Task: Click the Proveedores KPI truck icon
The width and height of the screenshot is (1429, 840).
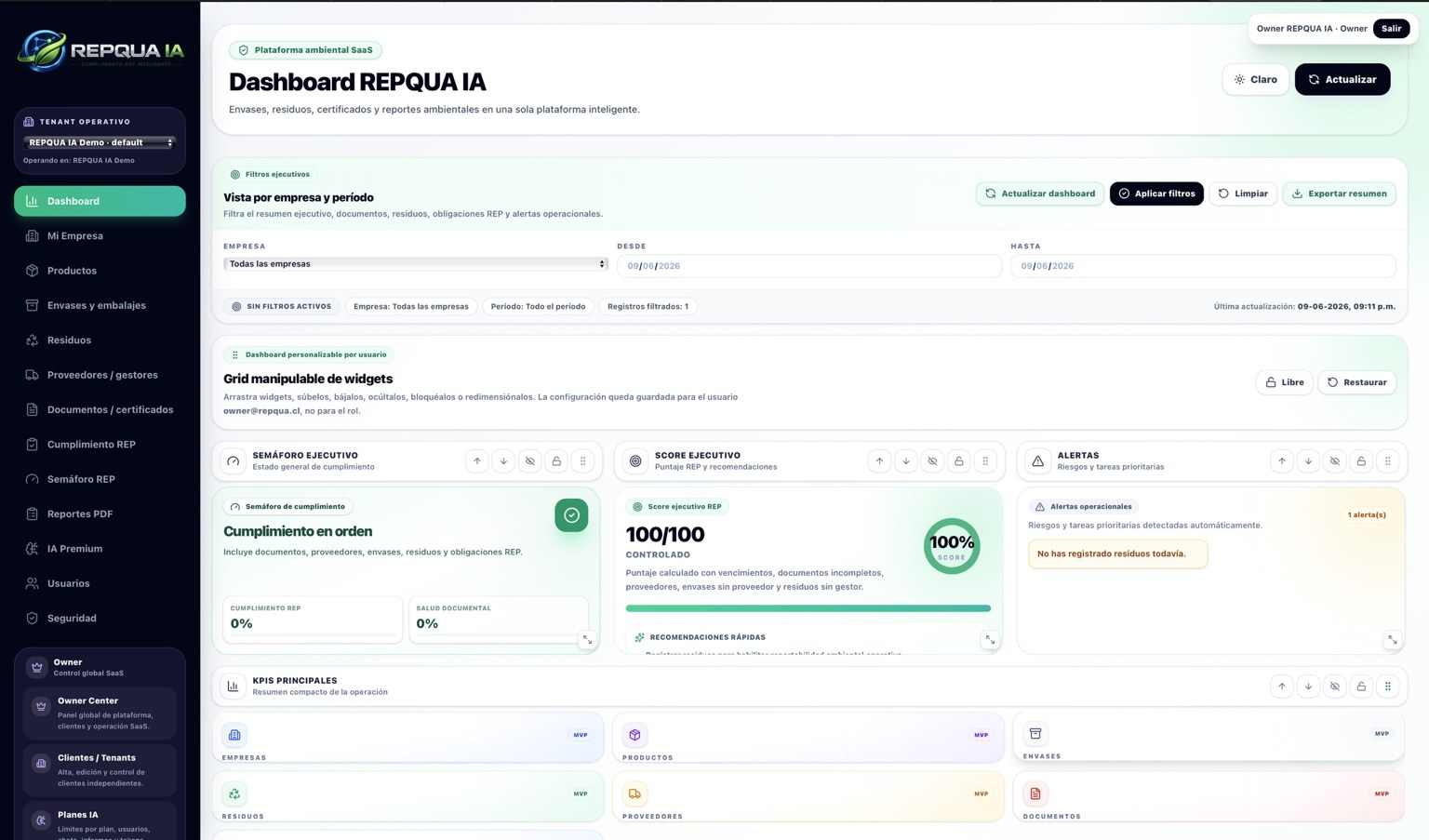Action: 634,793
